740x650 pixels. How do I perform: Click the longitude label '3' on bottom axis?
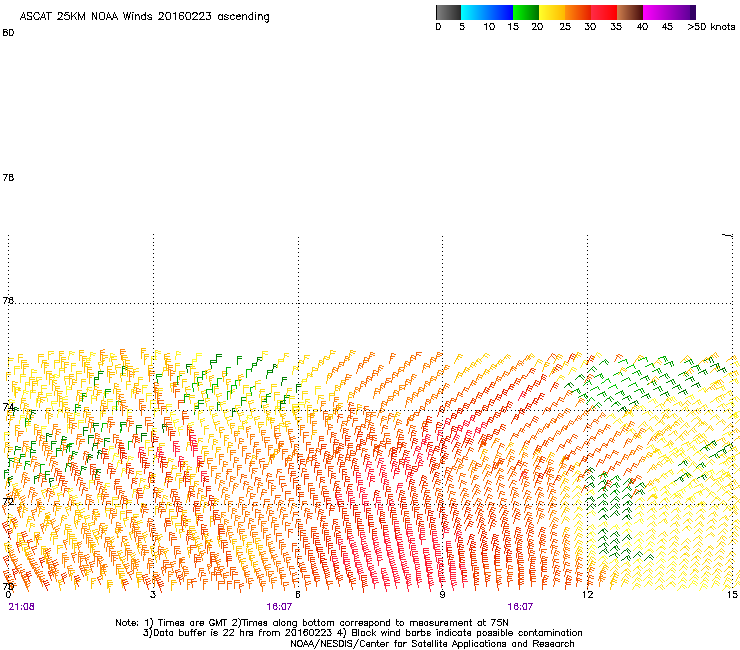[x=153, y=594]
